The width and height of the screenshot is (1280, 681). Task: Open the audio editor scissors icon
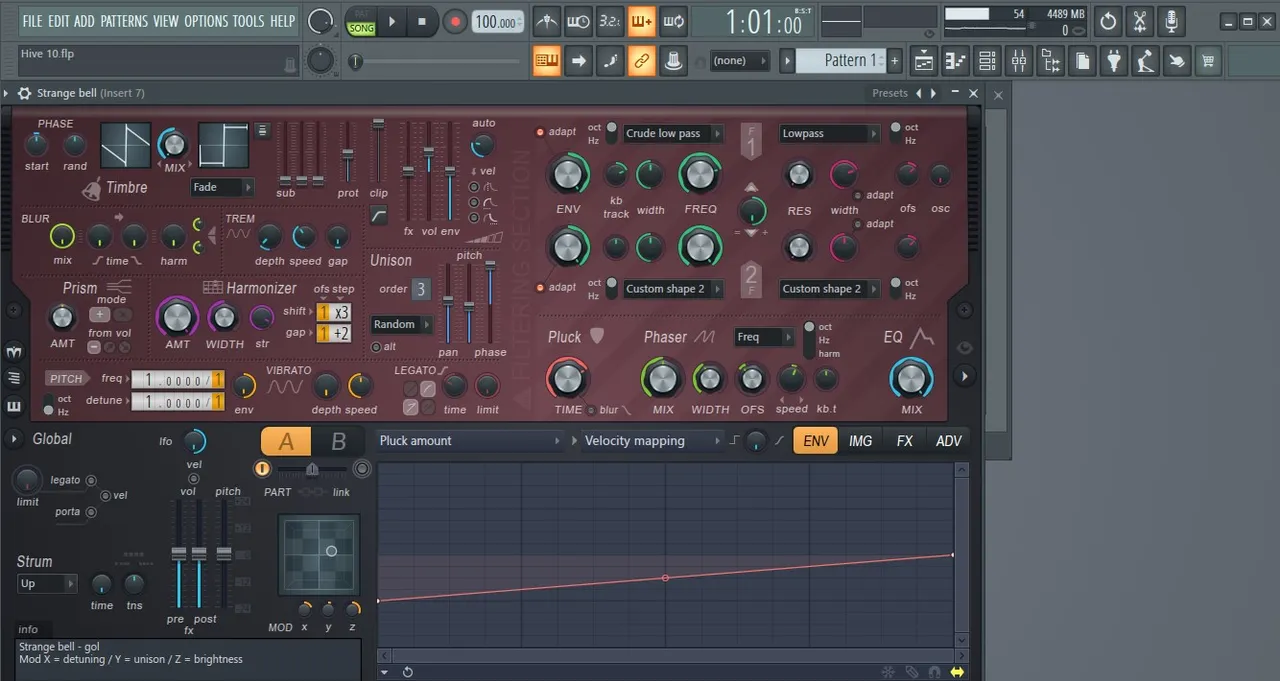1140,21
